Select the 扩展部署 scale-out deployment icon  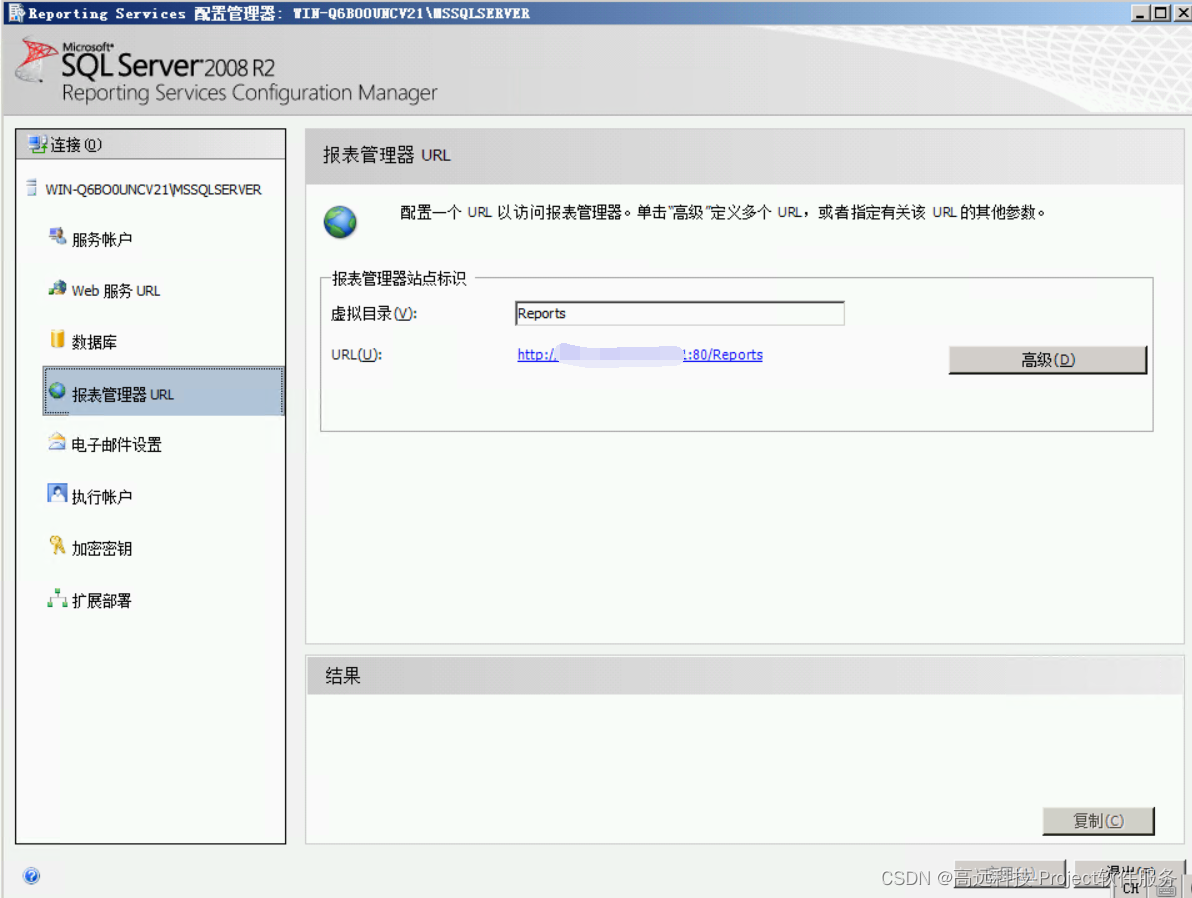click(x=57, y=598)
